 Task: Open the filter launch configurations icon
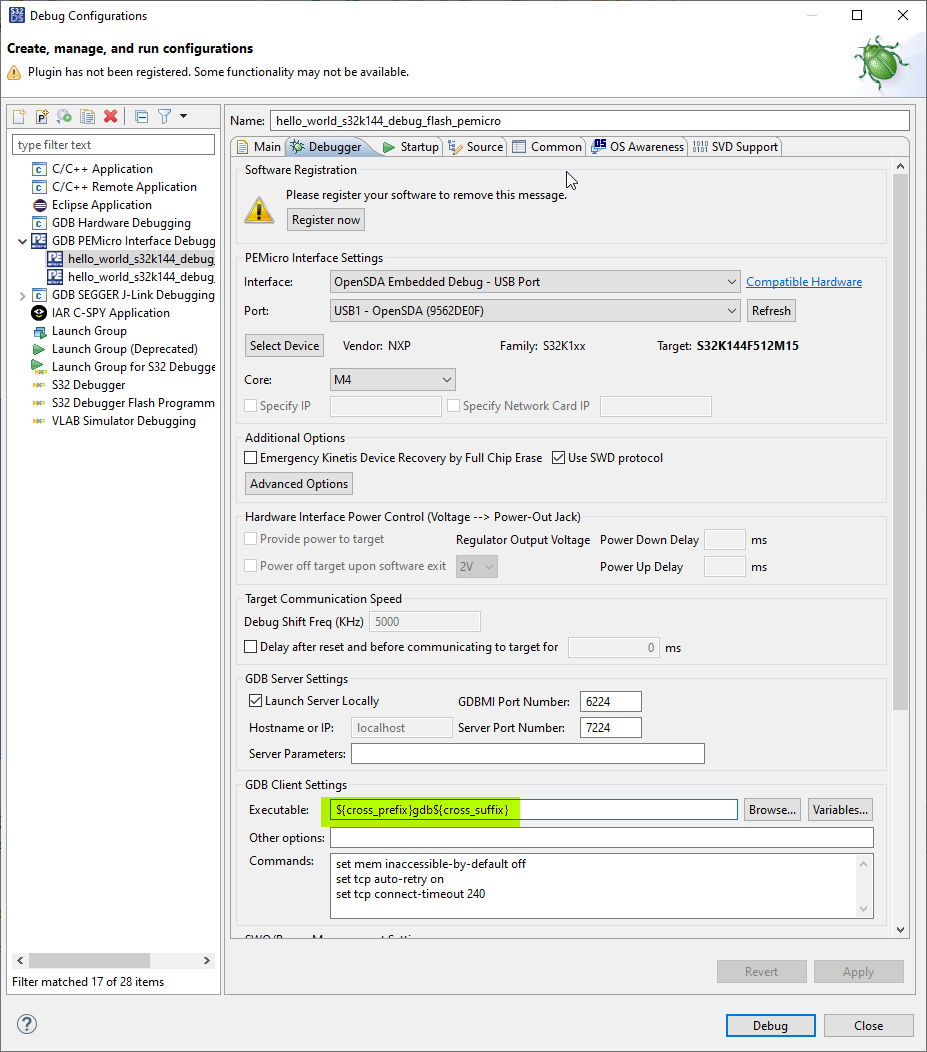tap(163, 116)
